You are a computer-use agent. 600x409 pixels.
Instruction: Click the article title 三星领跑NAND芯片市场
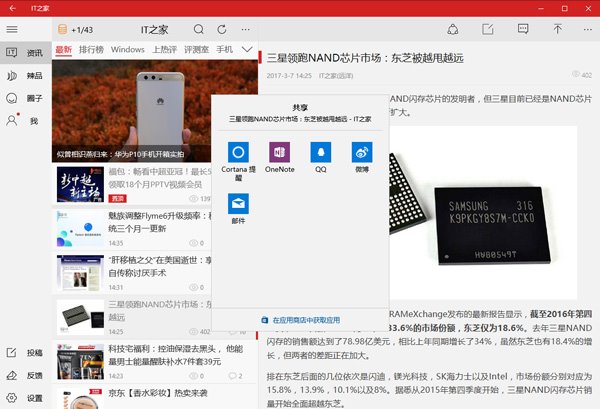365,58
